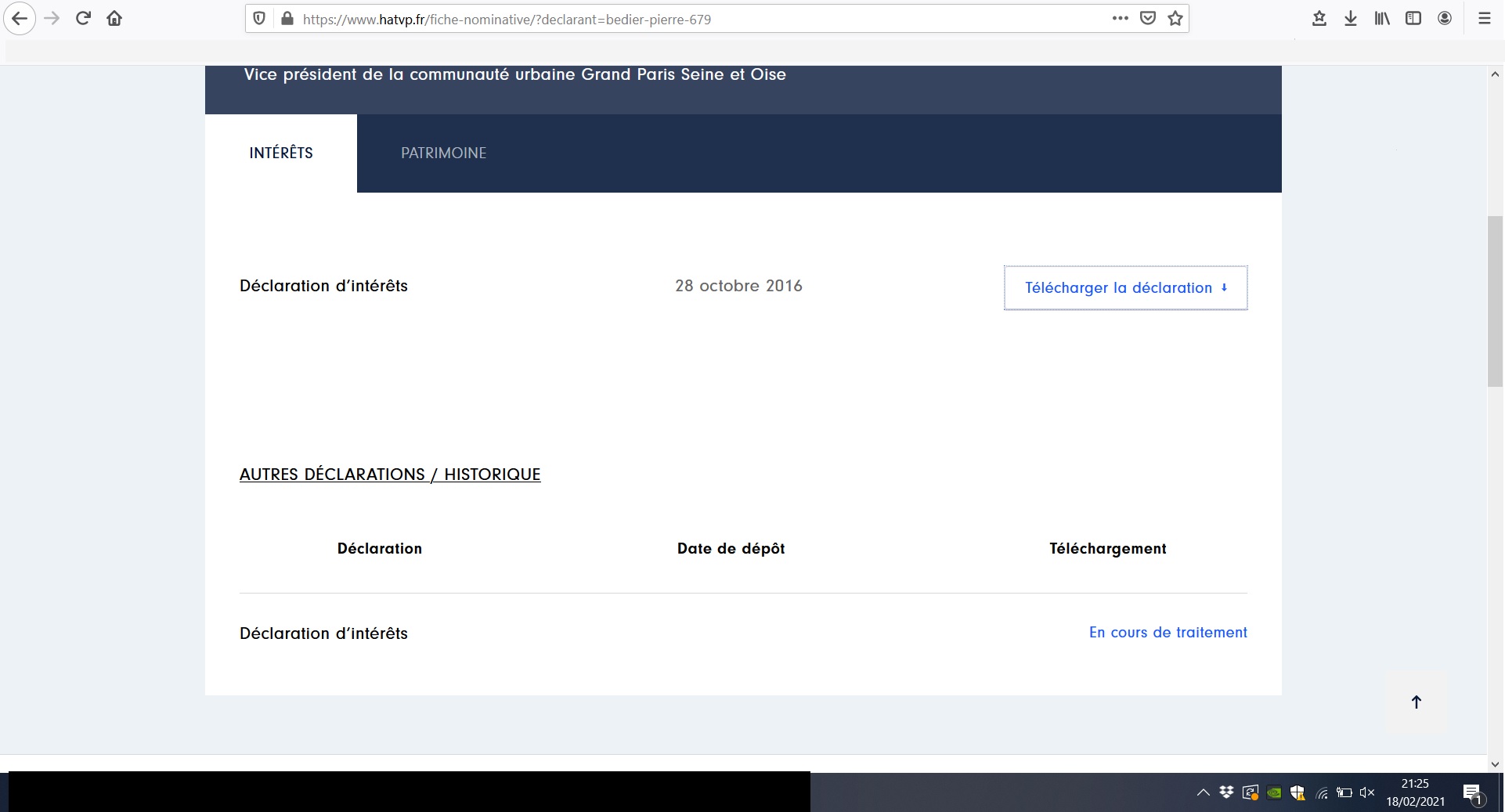Open the Firefox hamburger menu

tap(1484, 19)
